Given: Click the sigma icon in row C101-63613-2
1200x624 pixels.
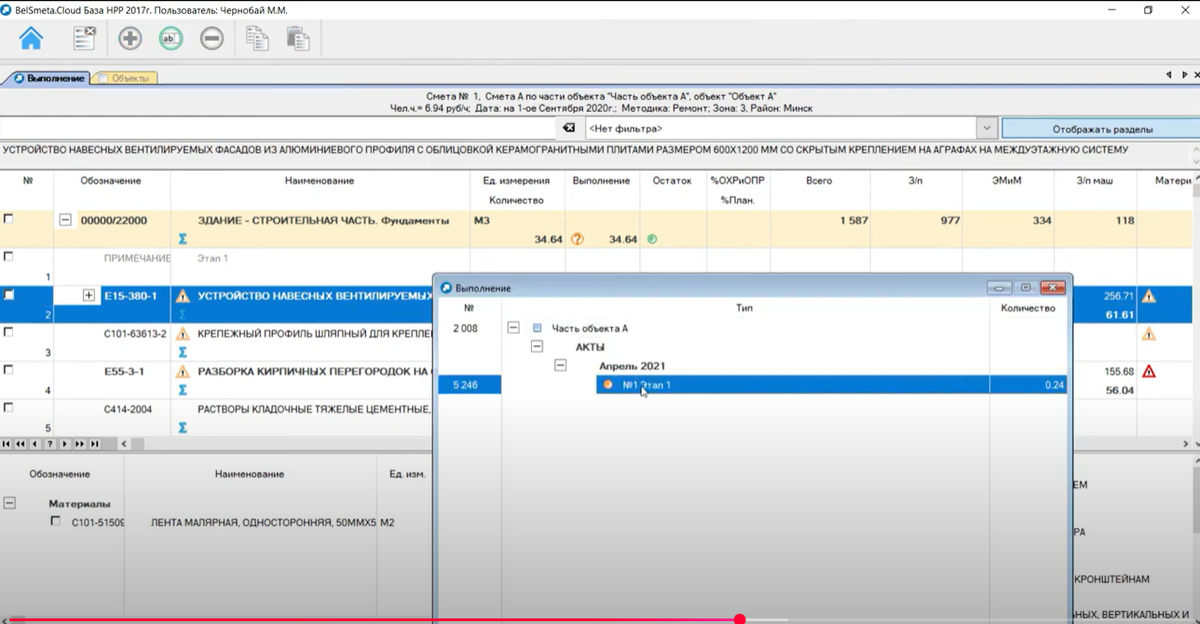Looking at the screenshot, I should [182, 352].
